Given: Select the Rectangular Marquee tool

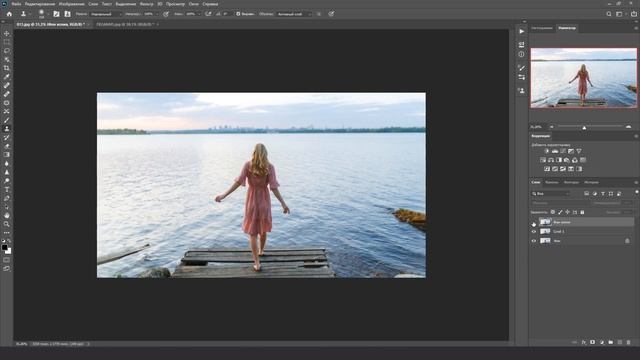Looking at the screenshot, I should click(7, 42).
